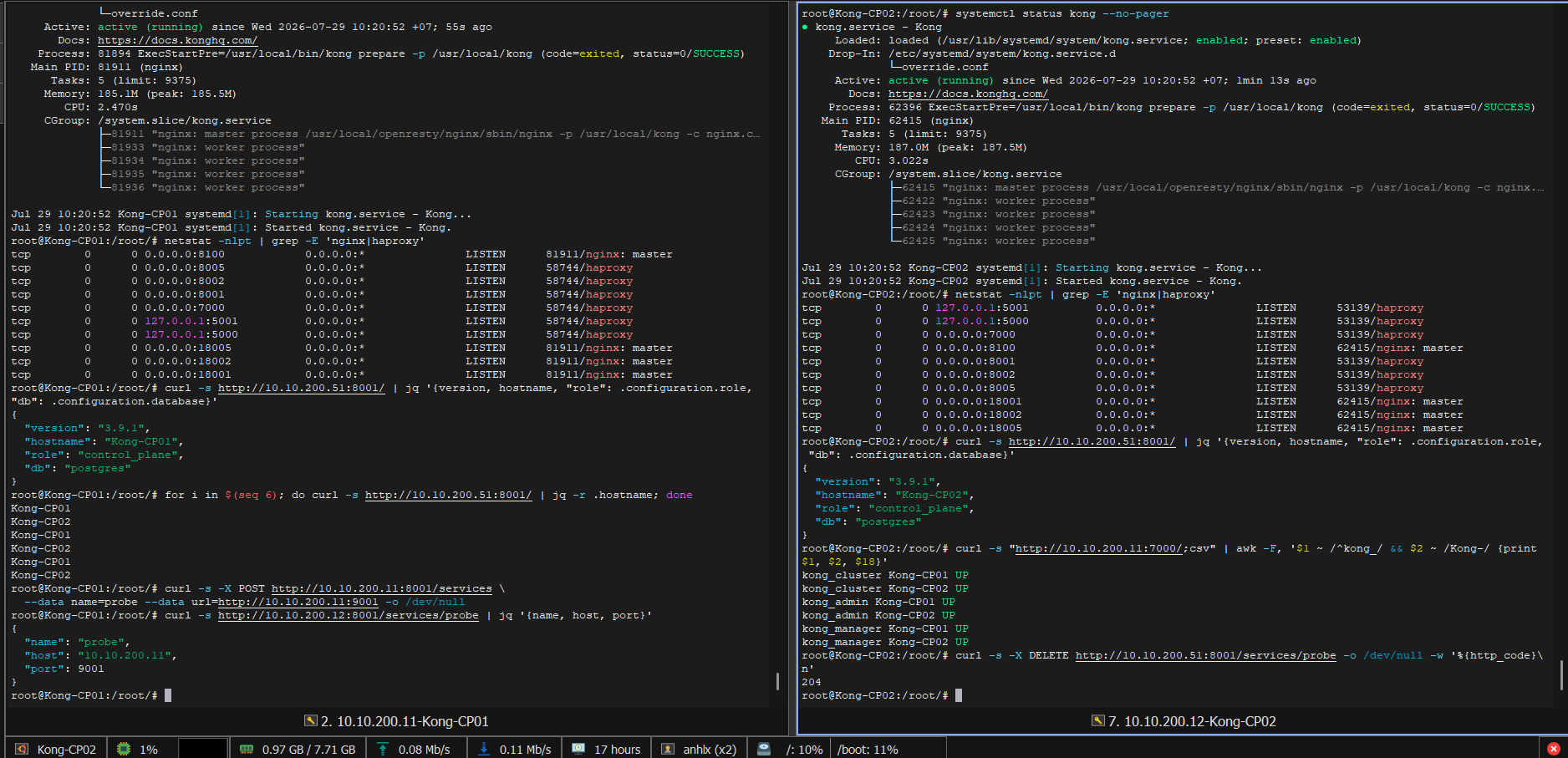Click the '127.0.0.1:5001' address in CP01 pane

click(x=191, y=321)
